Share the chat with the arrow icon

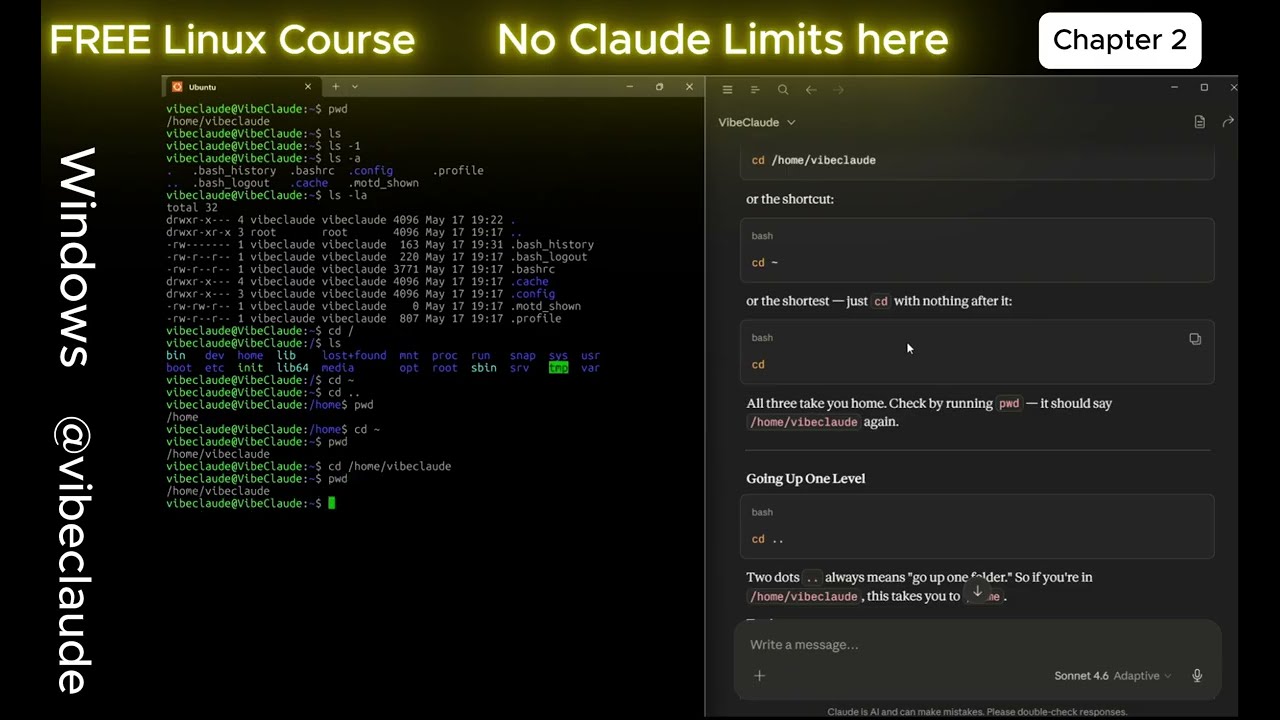pyautogui.click(x=1228, y=122)
